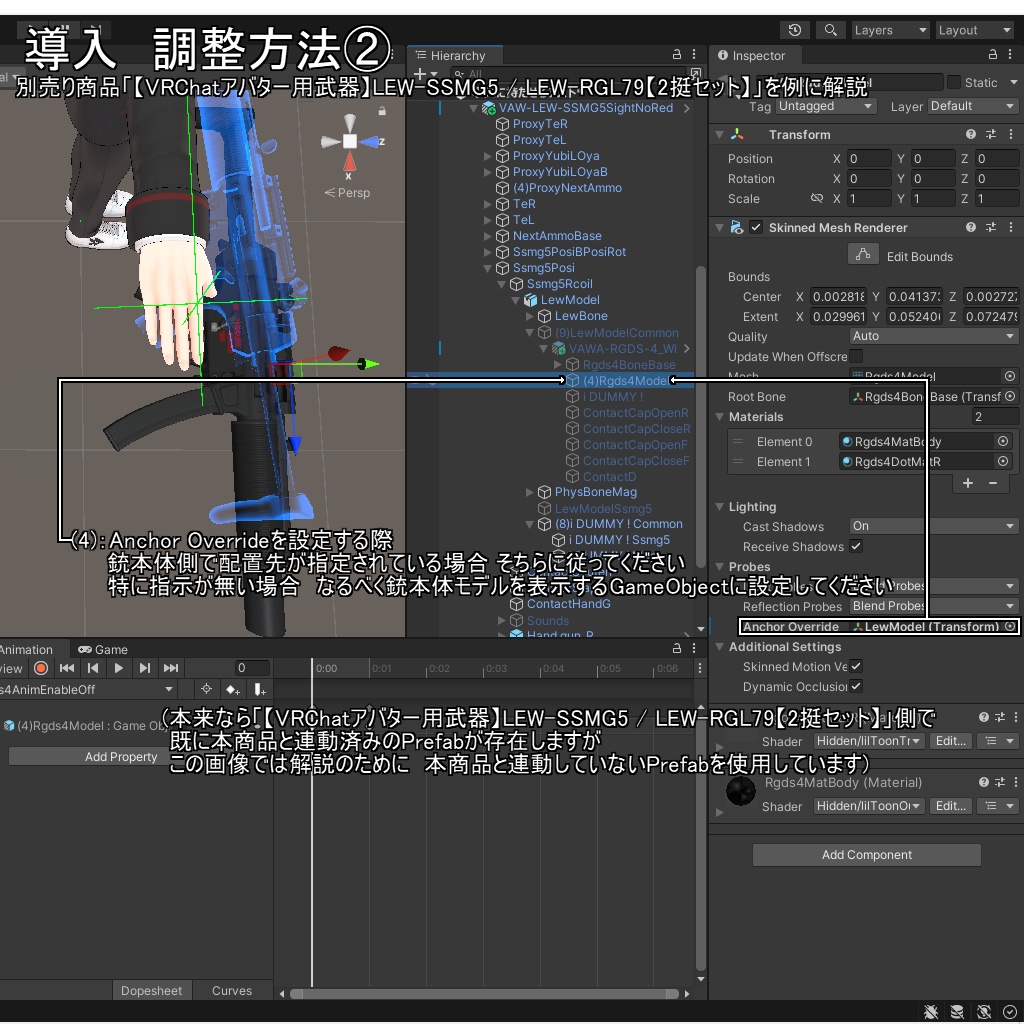Open Root Bone object picker
This screenshot has height=1024, width=1024.
point(1010,396)
